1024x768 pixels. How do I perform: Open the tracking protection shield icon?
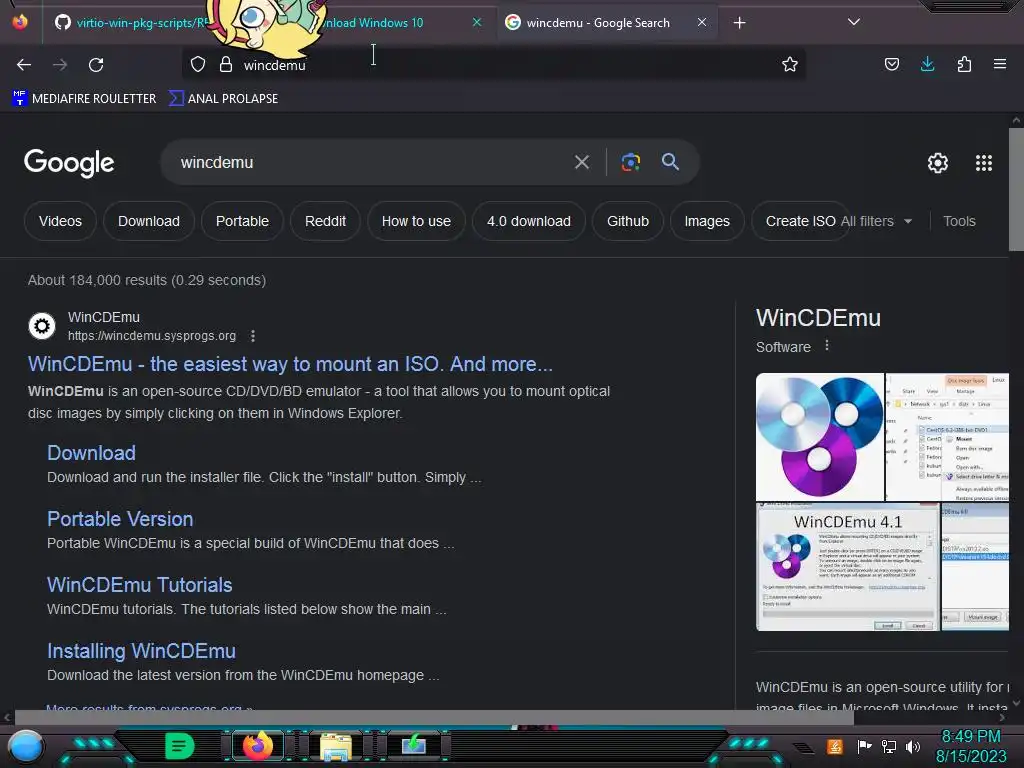198,64
